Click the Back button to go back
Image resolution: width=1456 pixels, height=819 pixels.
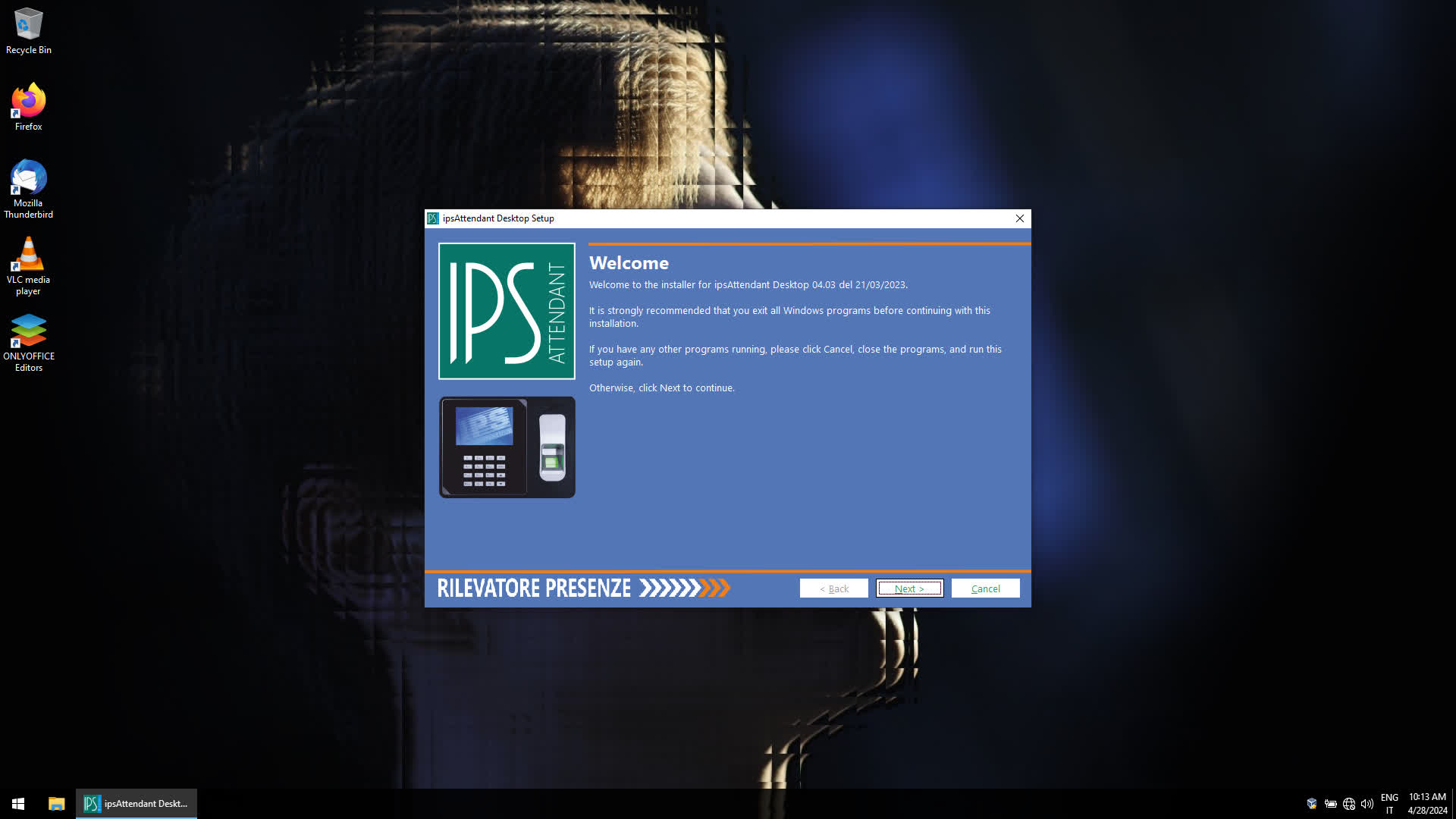coord(833,588)
